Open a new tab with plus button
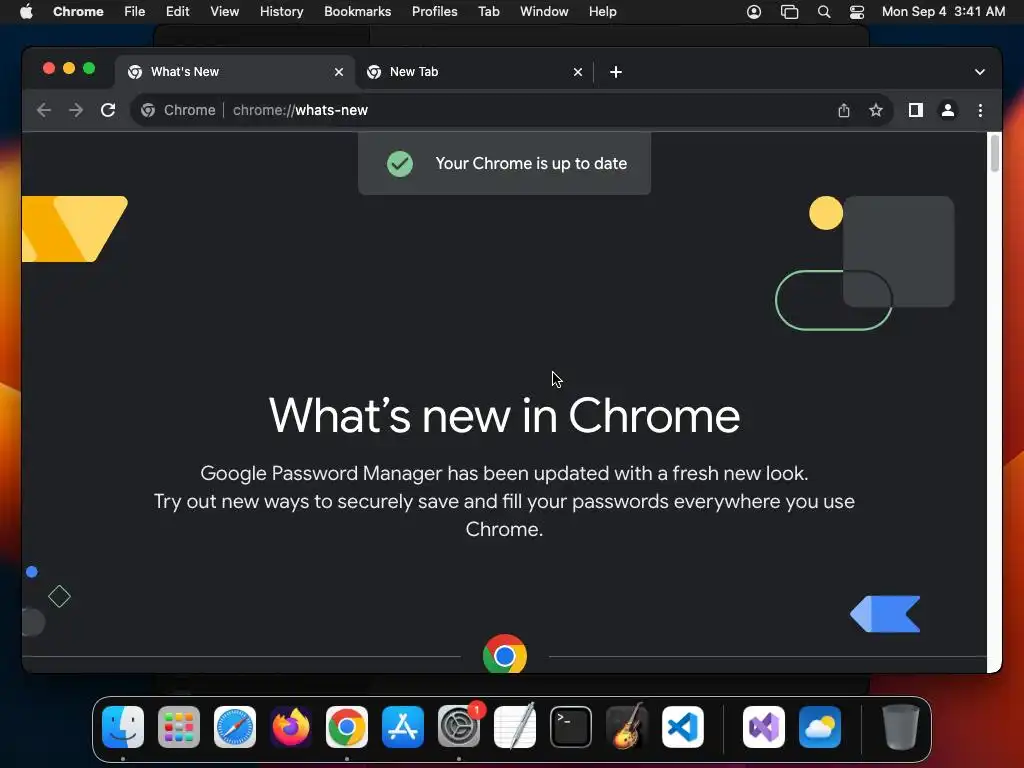Screen dimensions: 1024x768 616,72
